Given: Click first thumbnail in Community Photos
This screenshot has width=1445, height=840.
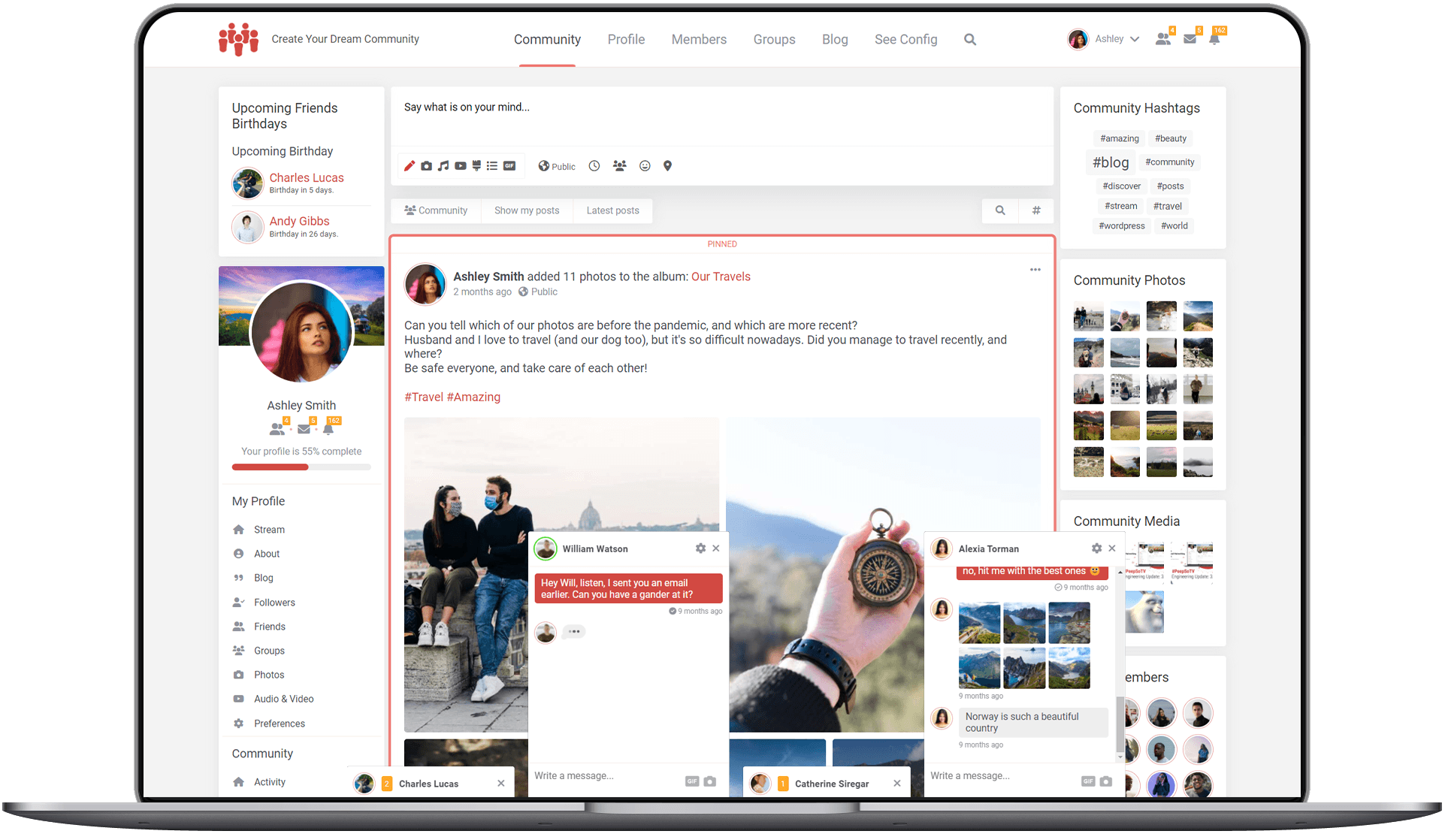Looking at the screenshot, I should point(1088,317).
